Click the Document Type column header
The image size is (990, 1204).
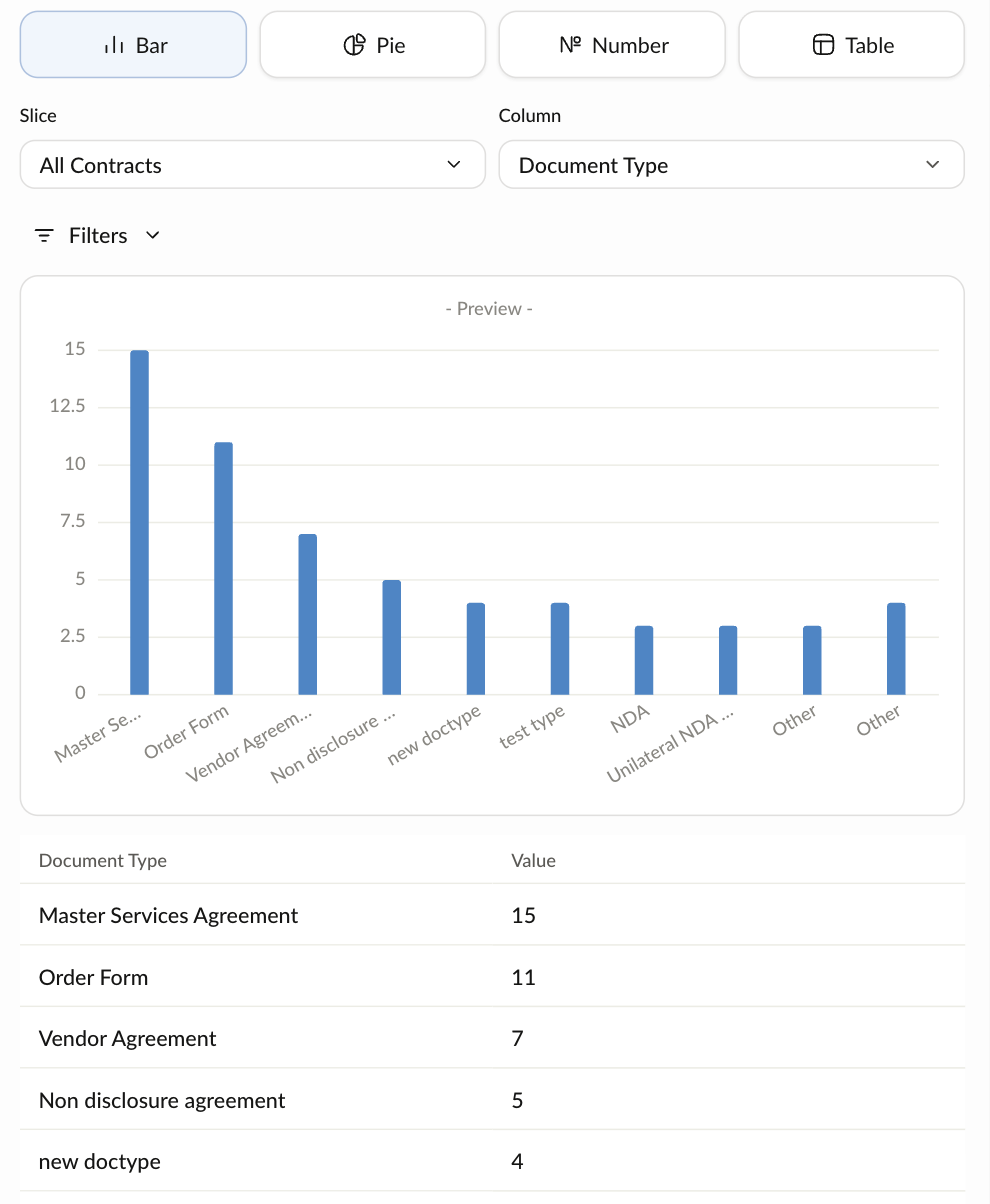pyautogui.click(x=103, y=860)
